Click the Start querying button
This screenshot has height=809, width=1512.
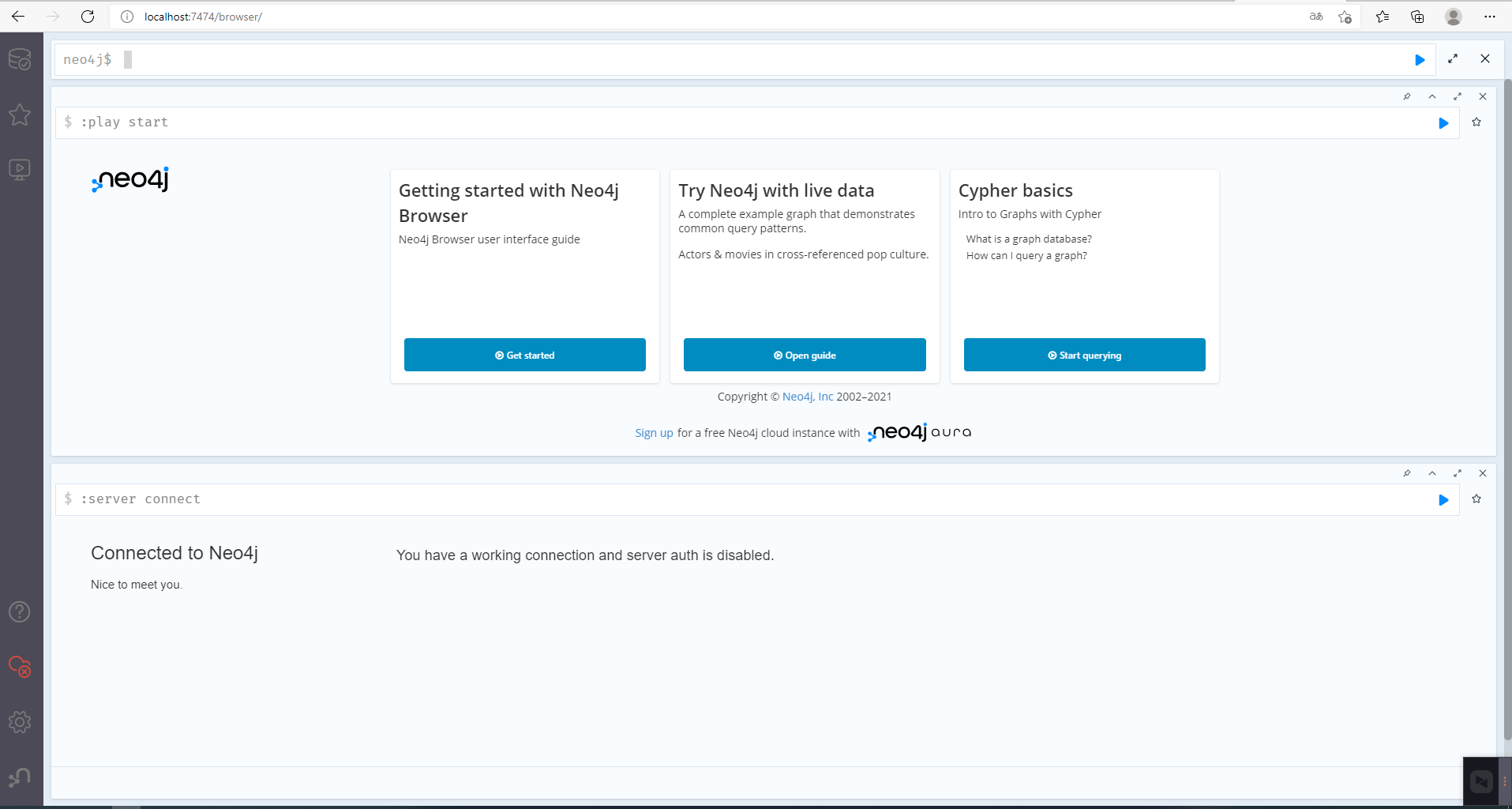tap(1085, 355)
